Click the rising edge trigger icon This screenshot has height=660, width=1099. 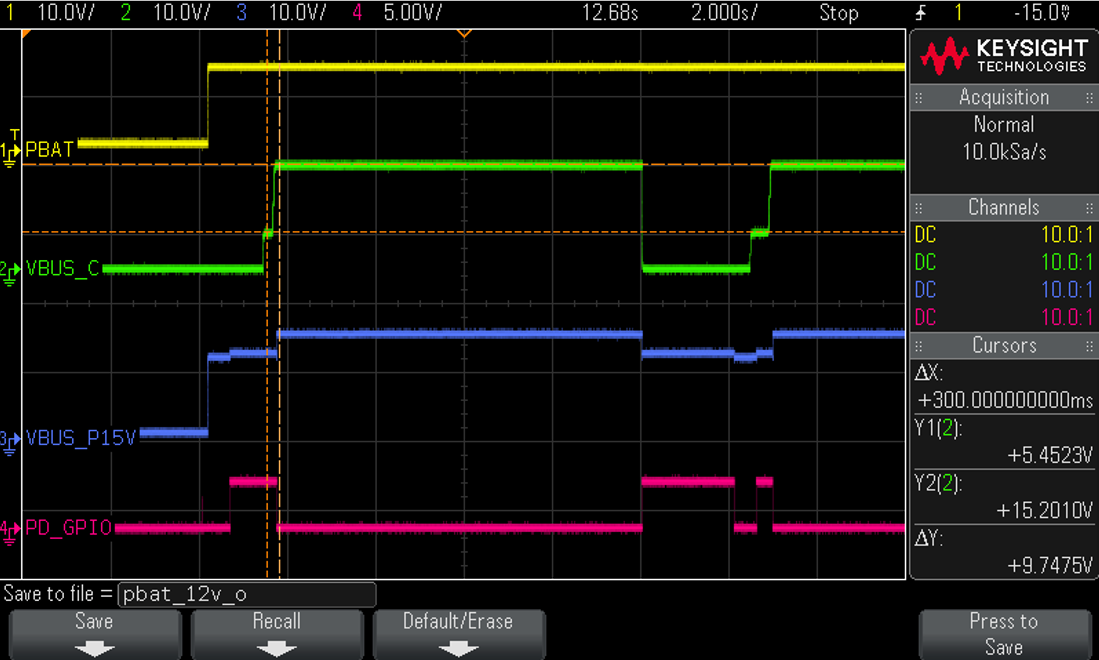(921, 12)
